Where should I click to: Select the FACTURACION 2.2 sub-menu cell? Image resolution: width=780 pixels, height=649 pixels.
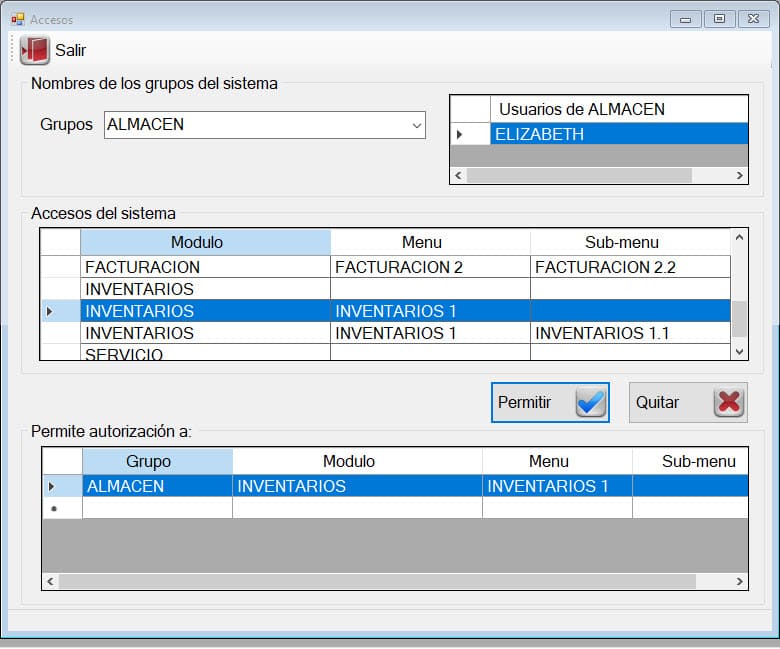(x=630, y=267)
